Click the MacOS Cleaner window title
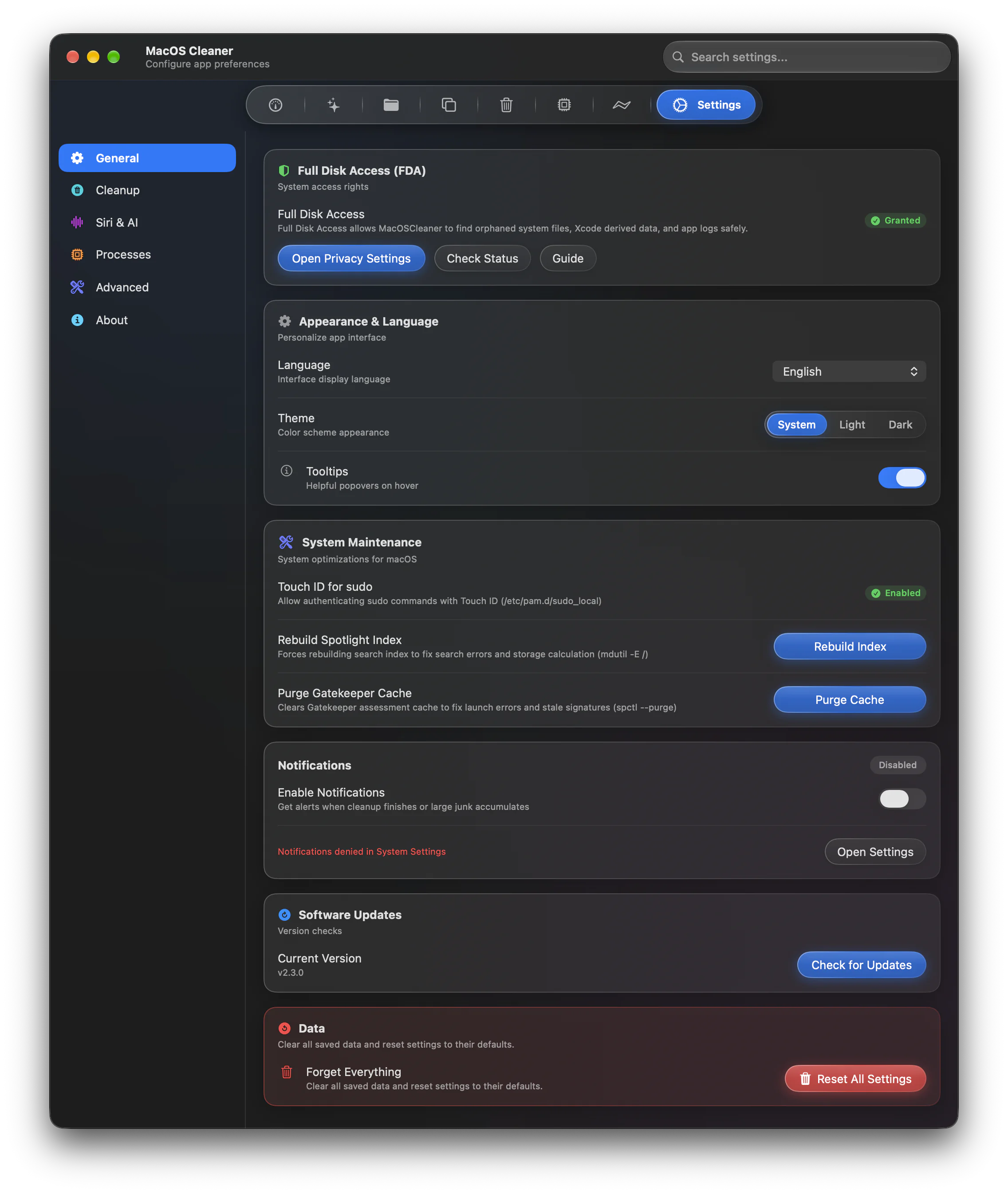Screen dimensions: 1008x1194 pos(189,51)
